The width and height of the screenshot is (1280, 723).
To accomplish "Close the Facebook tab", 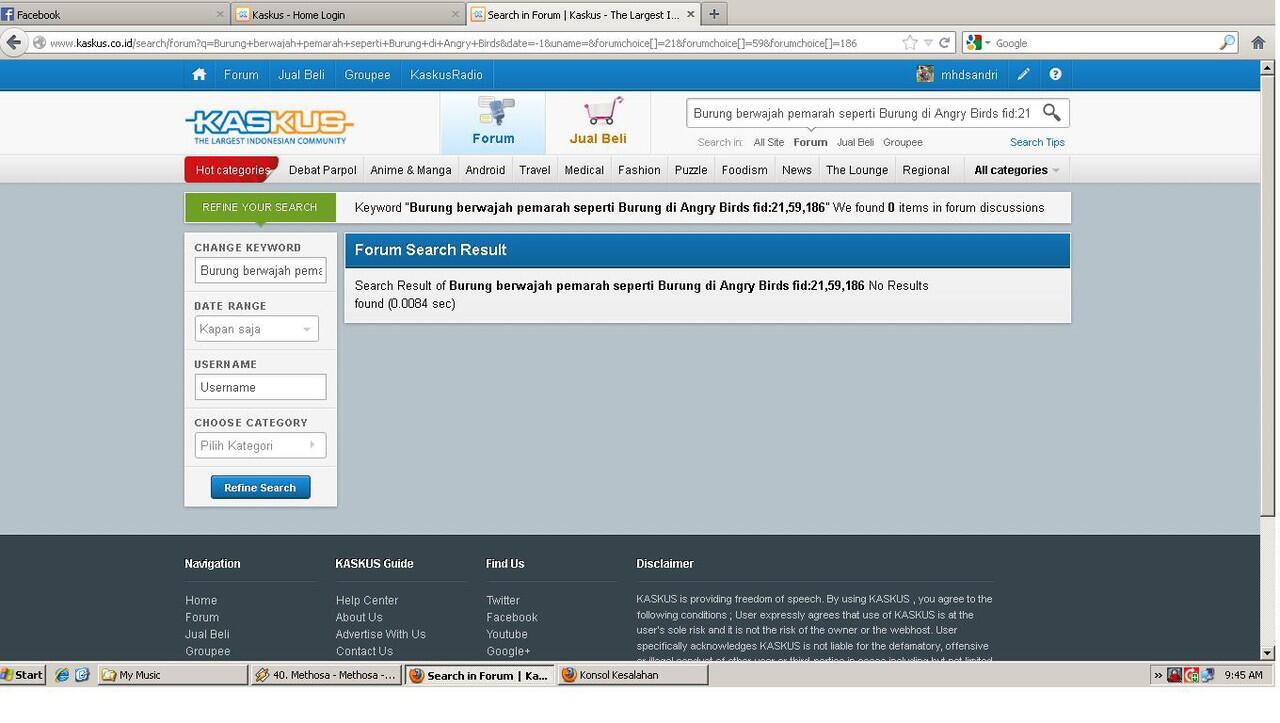I will tap(220, 15).
